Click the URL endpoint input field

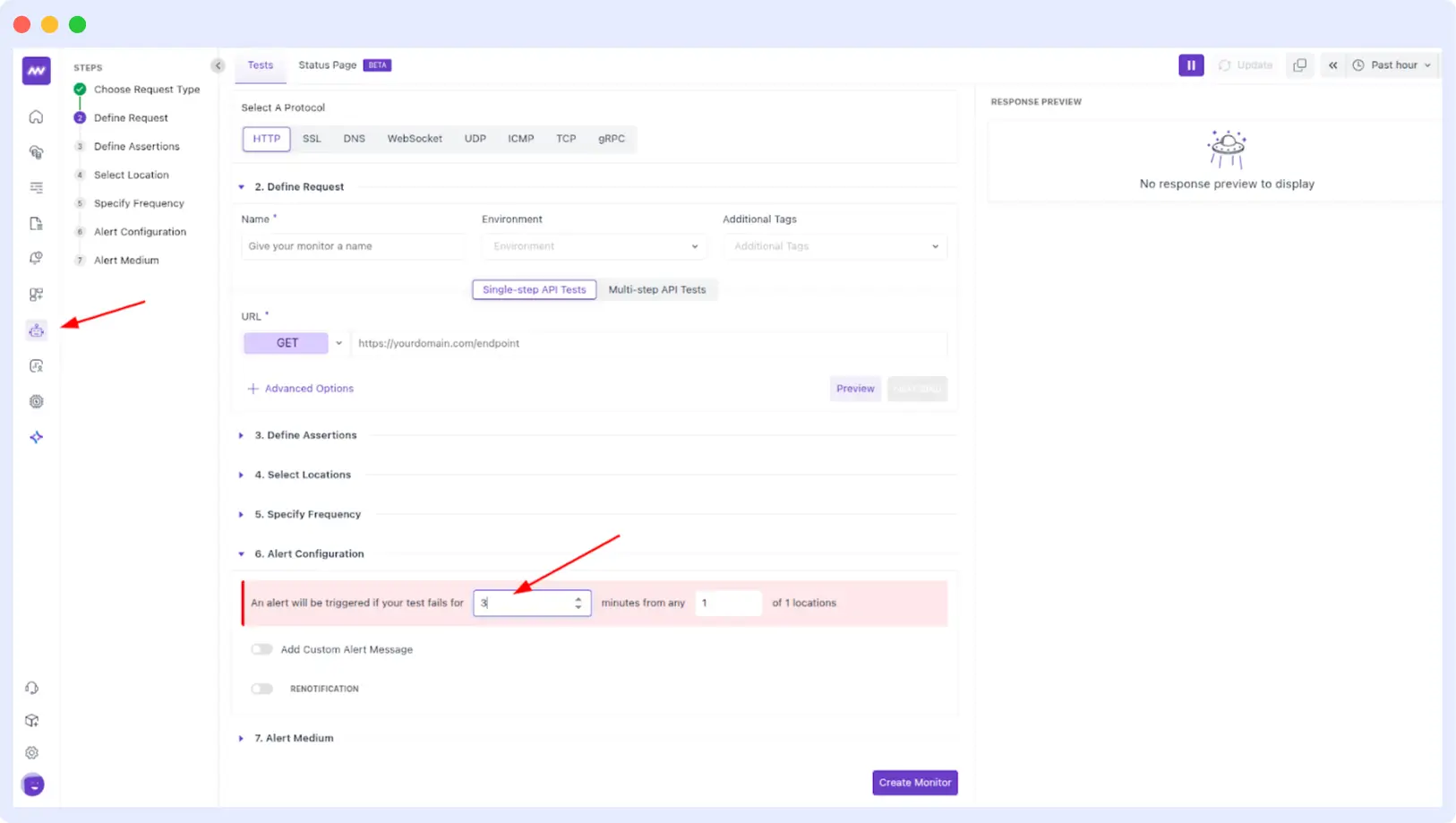(648, 344)
